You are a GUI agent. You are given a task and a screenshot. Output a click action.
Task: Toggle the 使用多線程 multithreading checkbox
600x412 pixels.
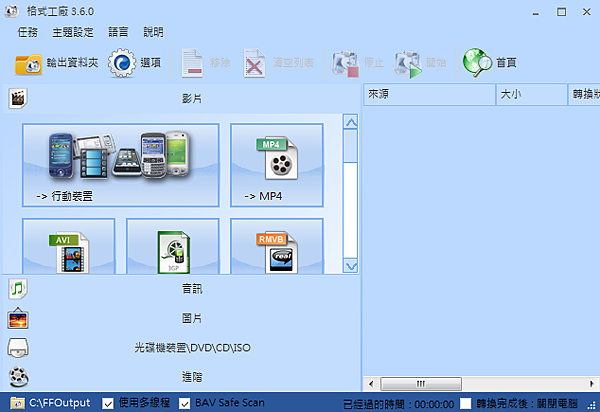point(108,403)
